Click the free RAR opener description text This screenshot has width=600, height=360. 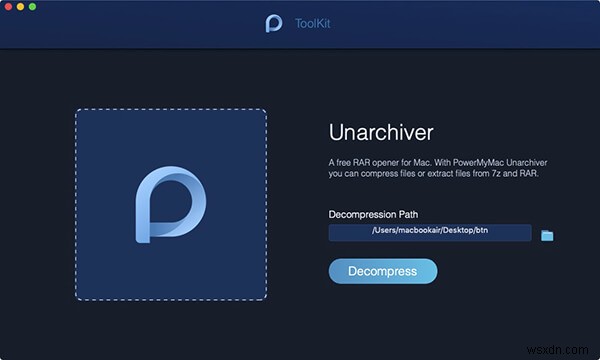(x=437, y=168)
